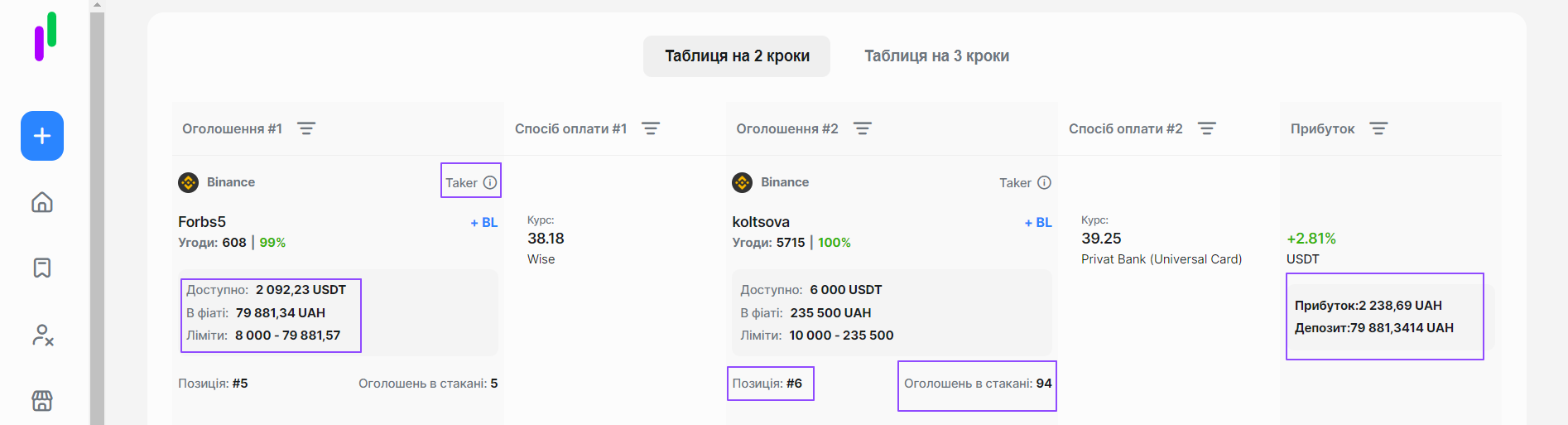Viewport: 1568px width, 425px height.
Task: Click the vertical scrollbar up arrow
Action: click(98, 5)
